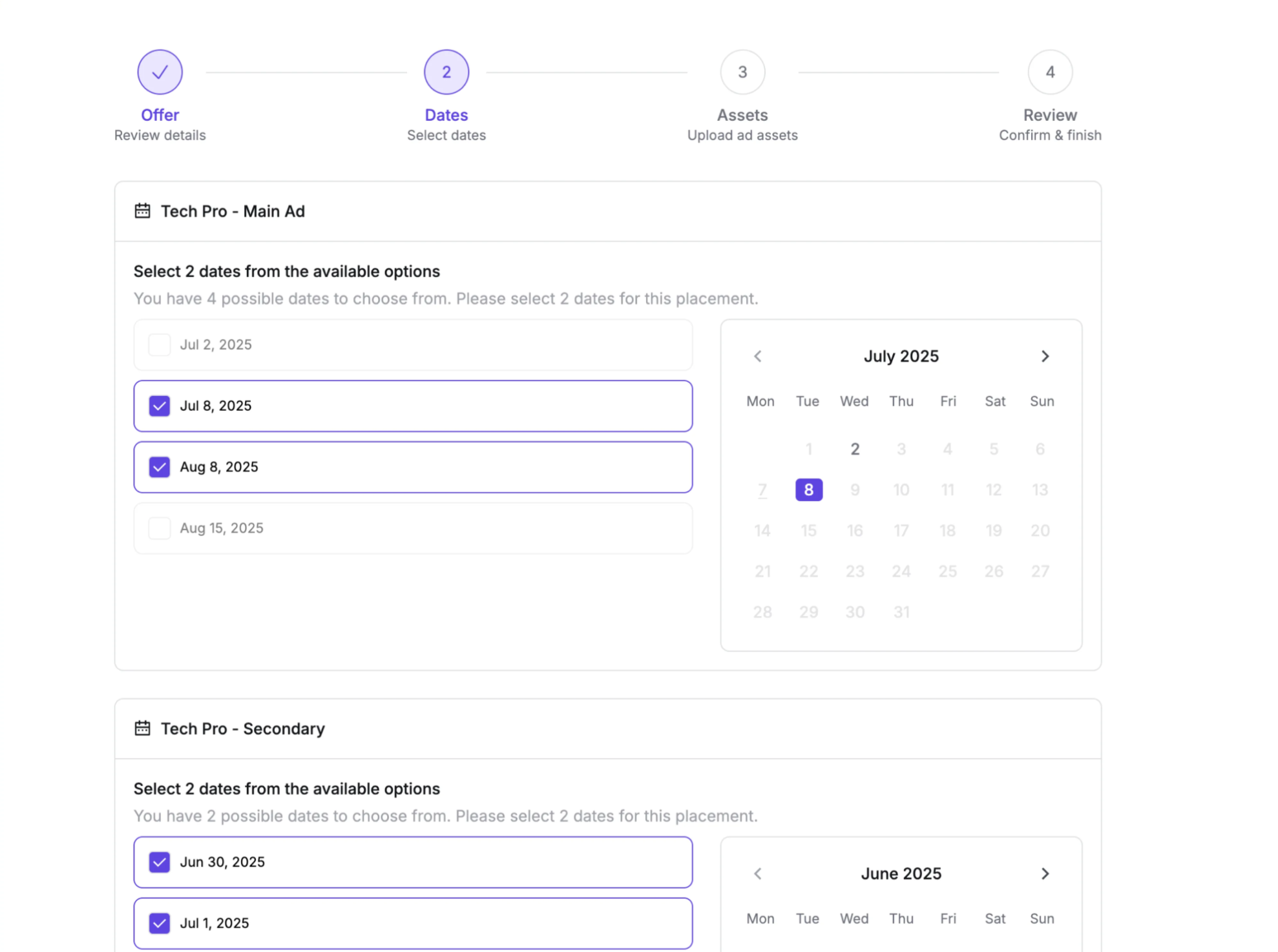The image size is (1278, 952).
Task: Click the 'July 2025' month title
Action: pos(901,356)
